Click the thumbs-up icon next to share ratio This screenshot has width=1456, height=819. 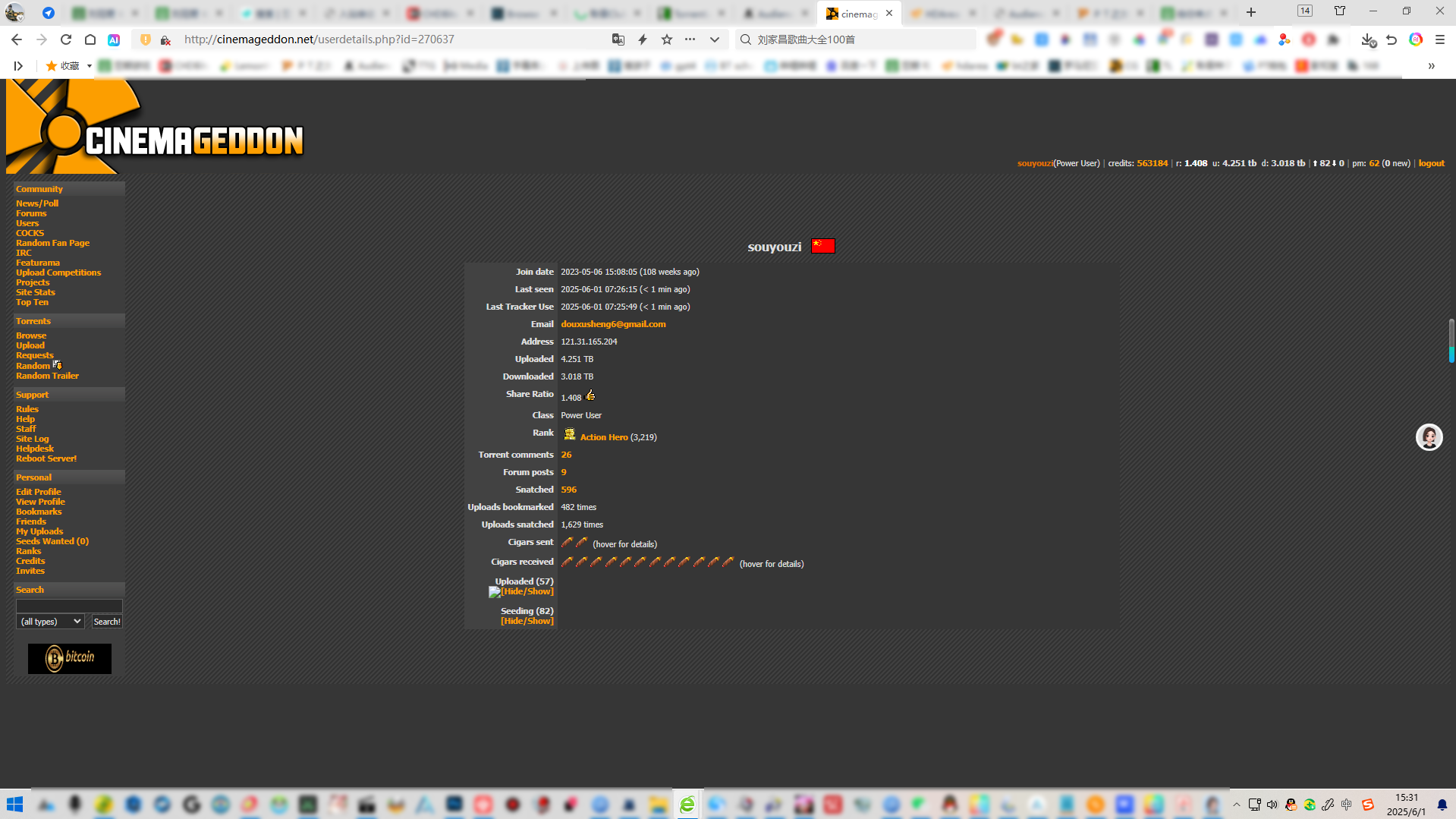(590, 395)
